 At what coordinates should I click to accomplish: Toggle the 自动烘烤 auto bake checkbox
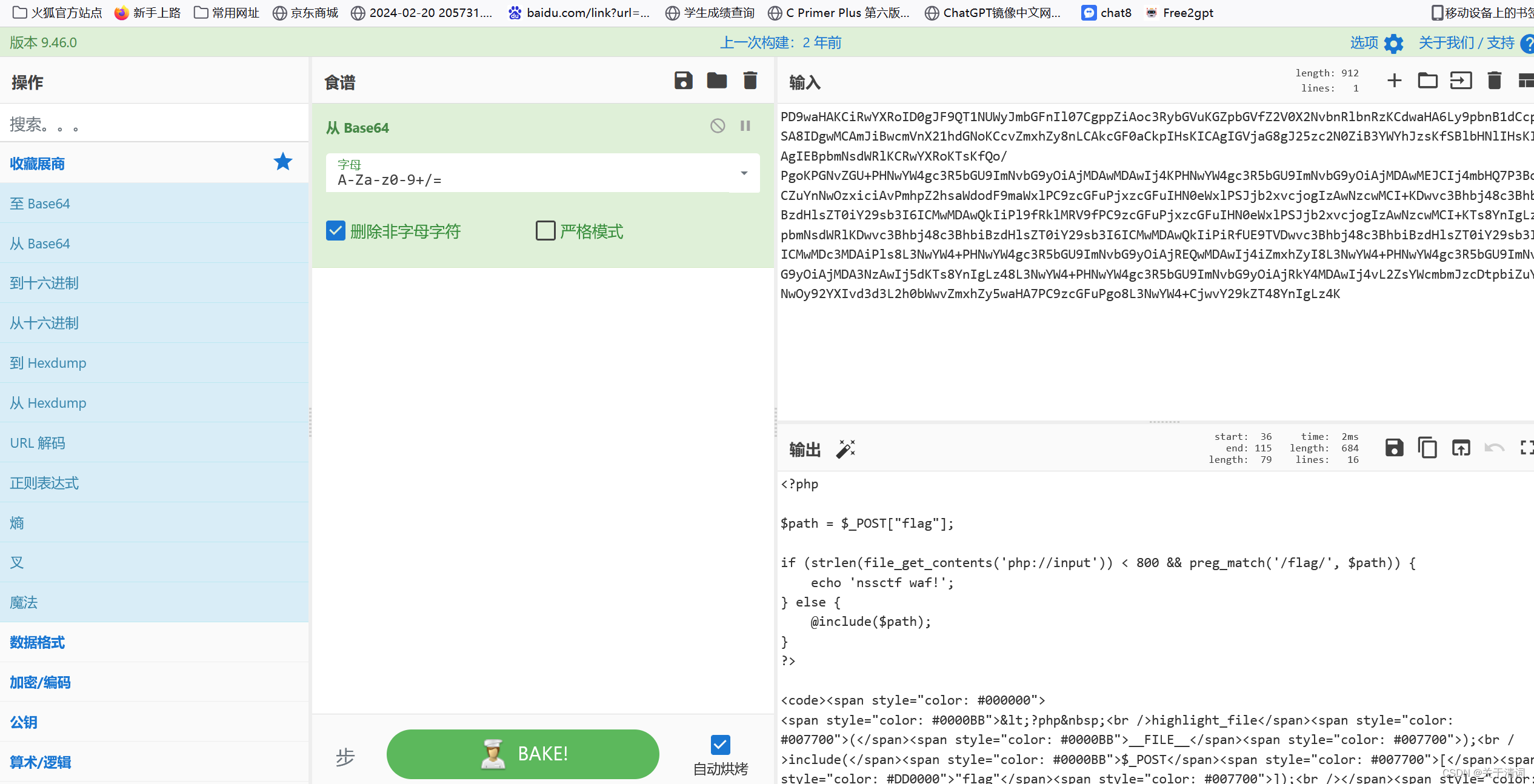tap(720, 744)
